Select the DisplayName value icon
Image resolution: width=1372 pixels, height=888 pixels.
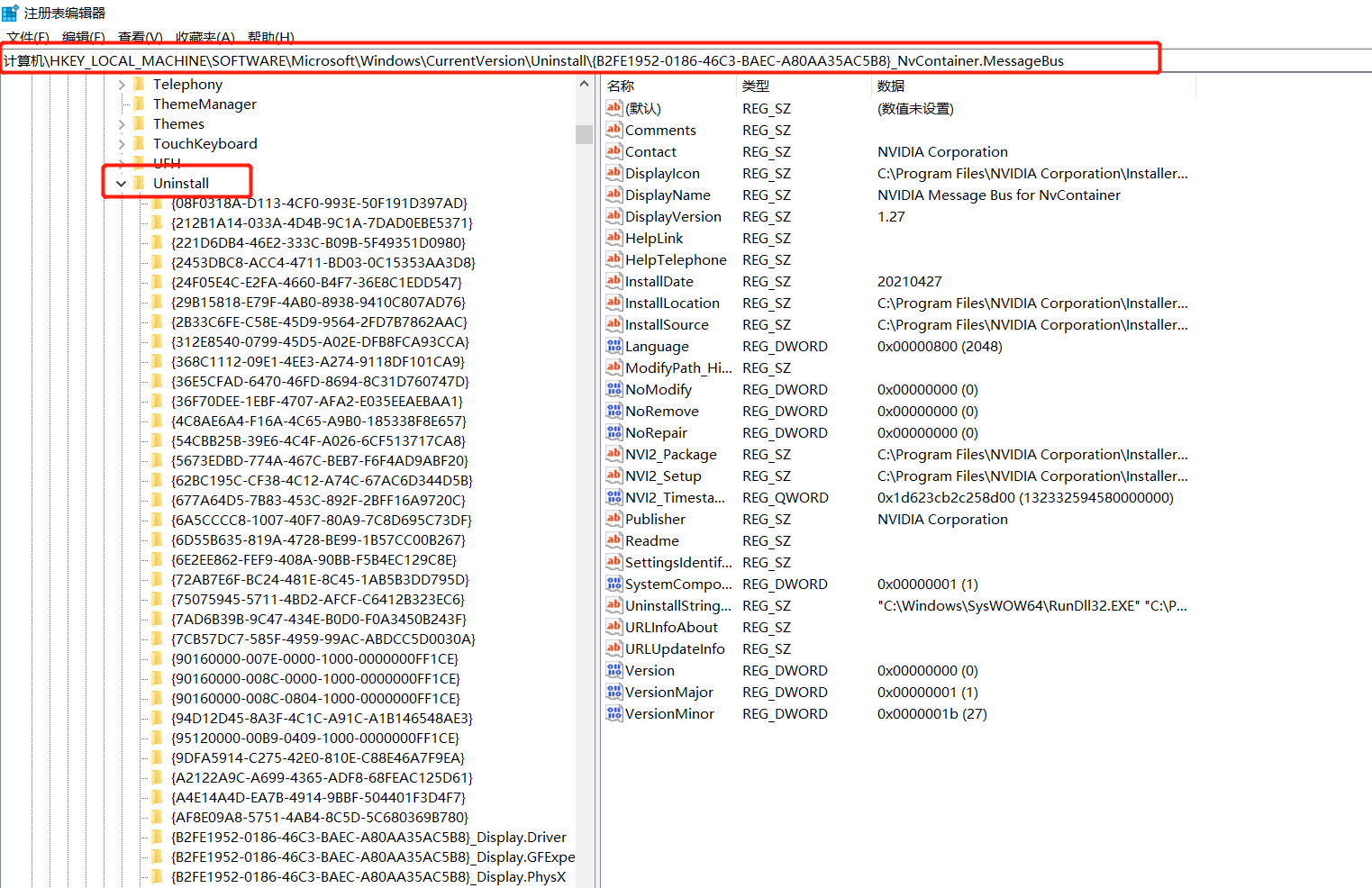614,195
